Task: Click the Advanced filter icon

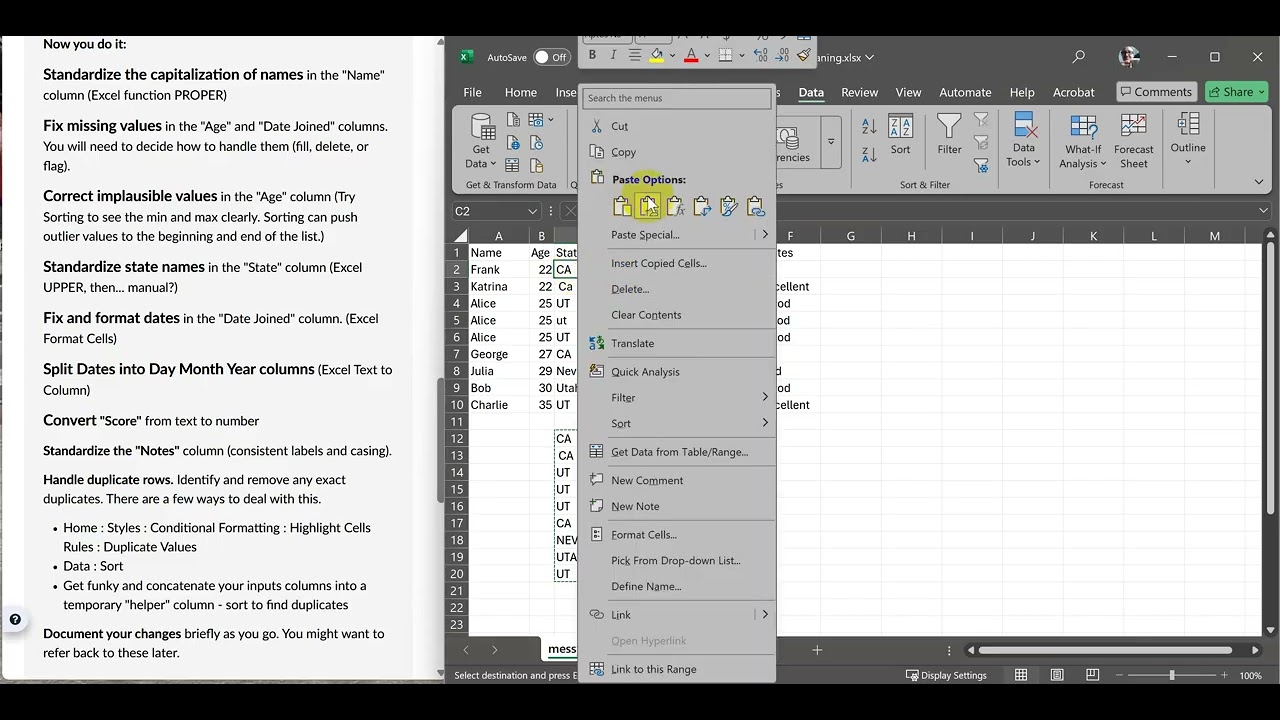Action: tap(981, 166)
